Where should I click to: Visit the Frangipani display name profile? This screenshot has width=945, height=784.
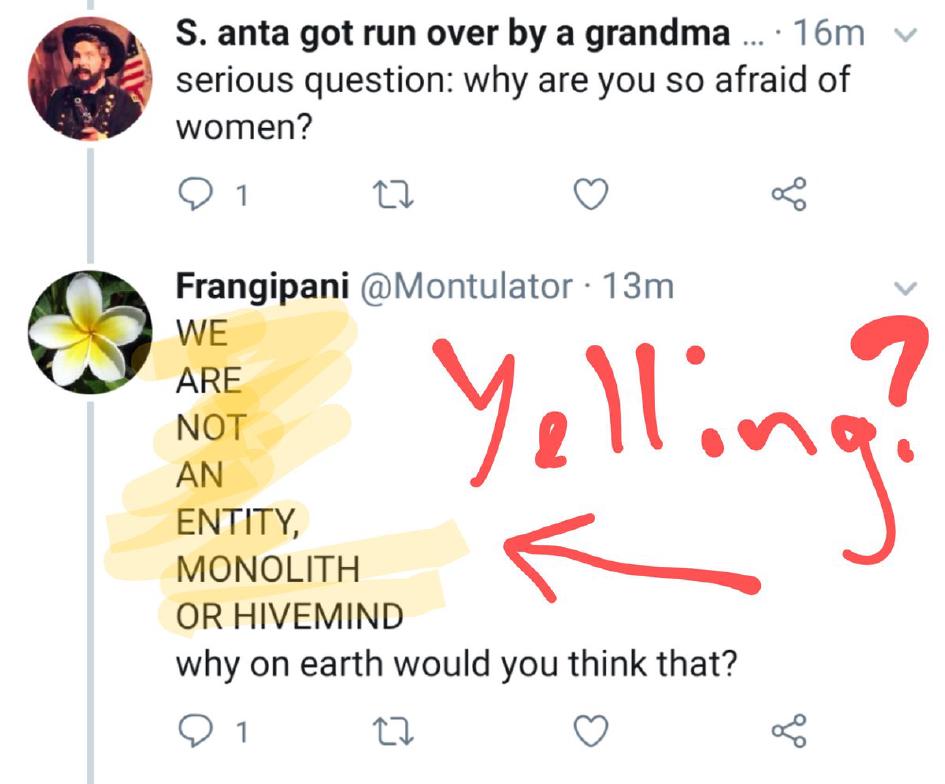click(x=262, y=287)
